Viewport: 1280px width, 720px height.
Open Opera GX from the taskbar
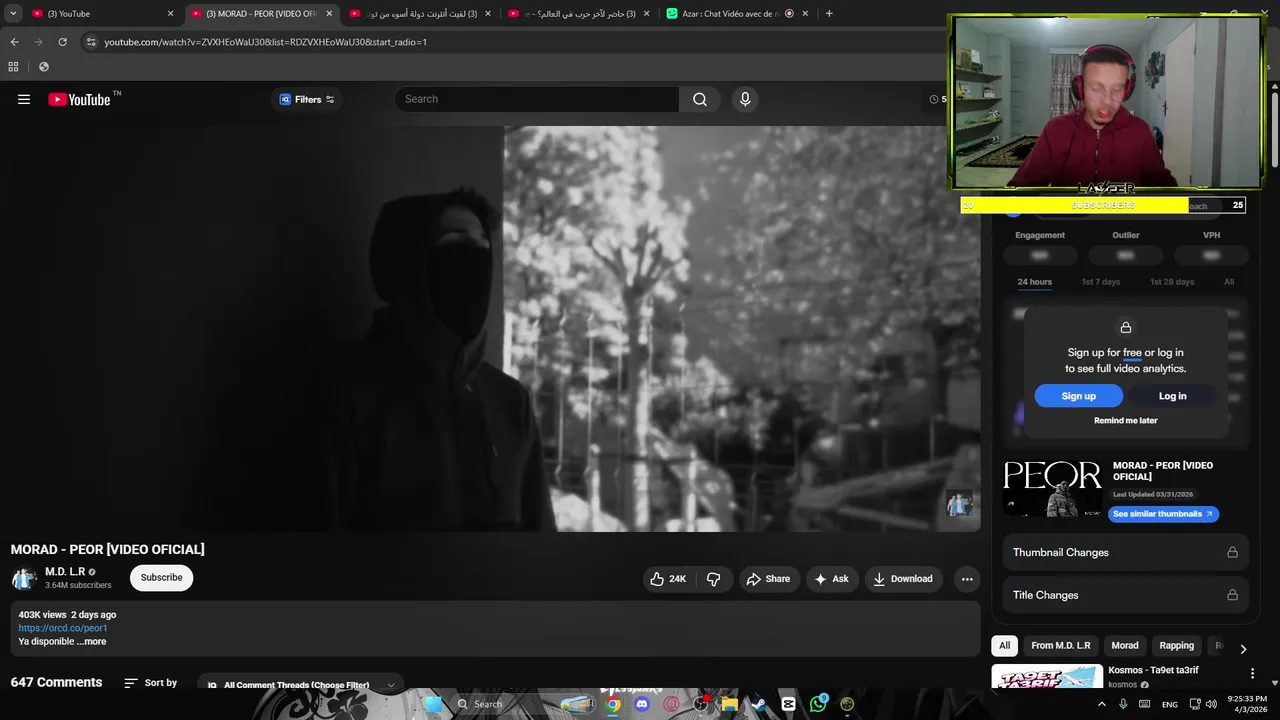[671, 704]
